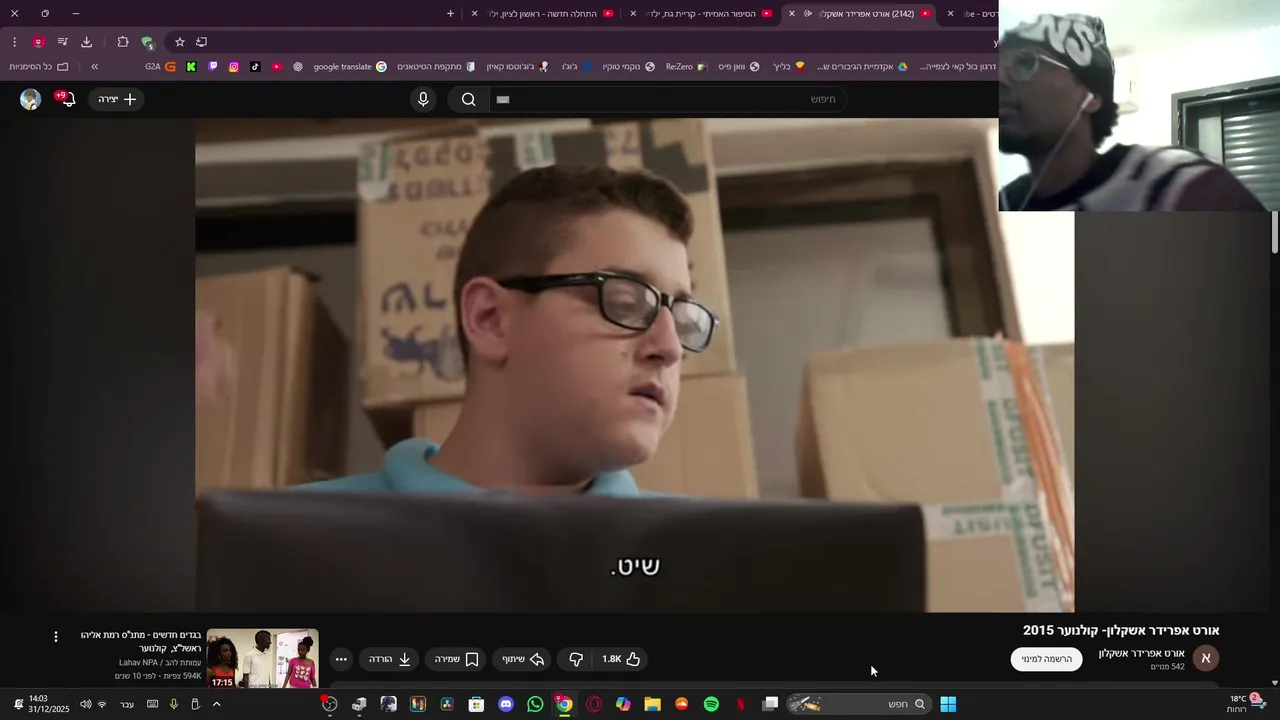
Task: Open the מתקפת הטיטאנים bookmark
Action: point(436,67)
